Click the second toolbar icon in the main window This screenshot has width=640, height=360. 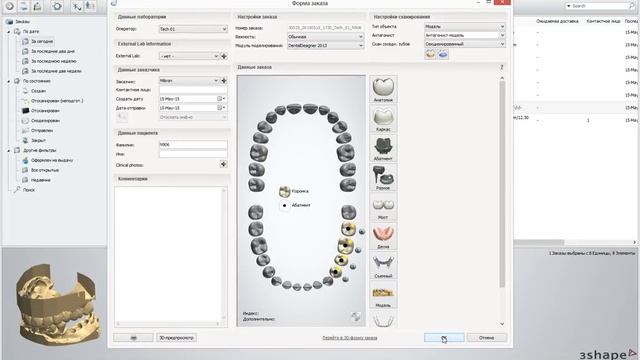24,6
